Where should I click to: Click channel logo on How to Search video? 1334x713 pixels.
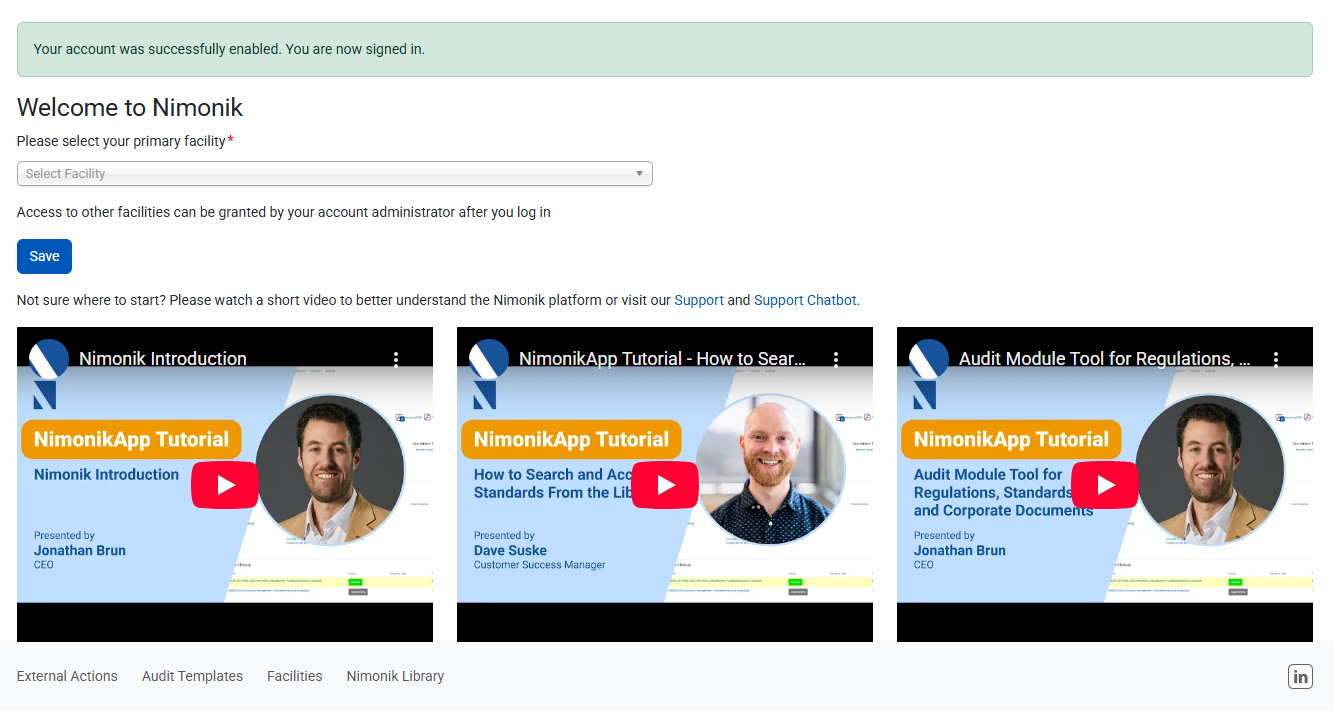(x=488, y=359)
